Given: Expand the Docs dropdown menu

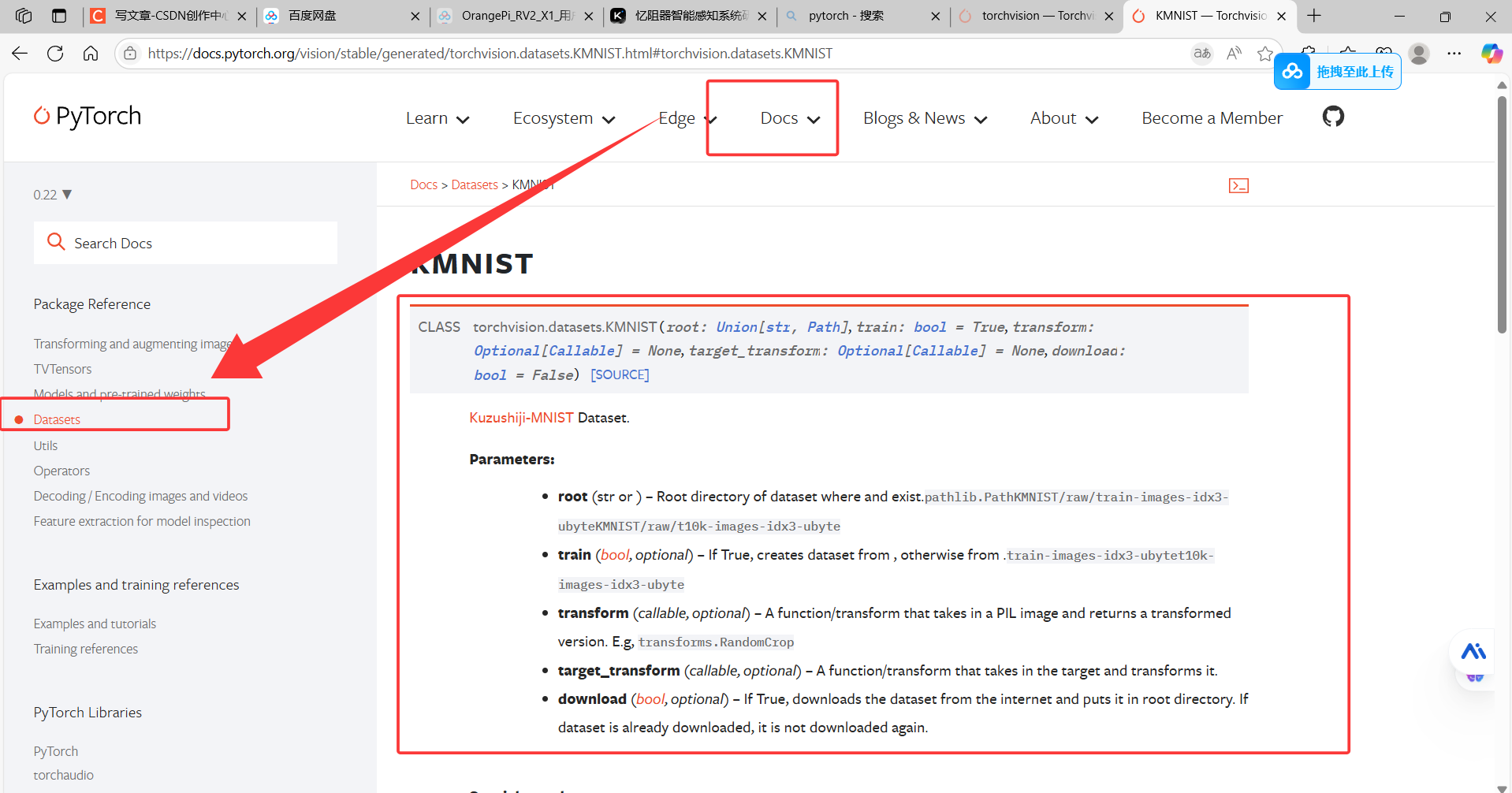Looking at the screenshot, I should [790, 118].
